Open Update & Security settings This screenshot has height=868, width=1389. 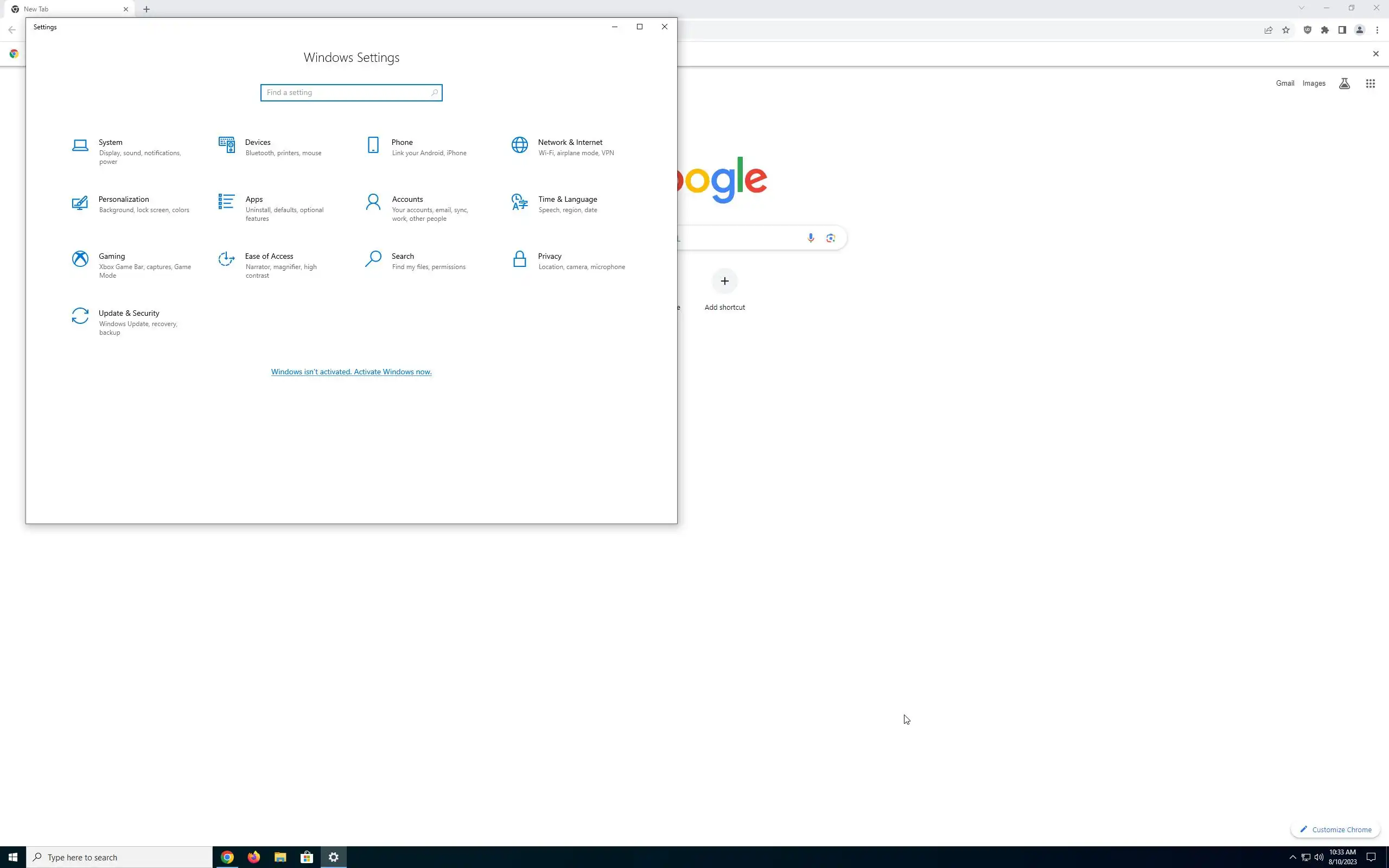click(129, 314)
